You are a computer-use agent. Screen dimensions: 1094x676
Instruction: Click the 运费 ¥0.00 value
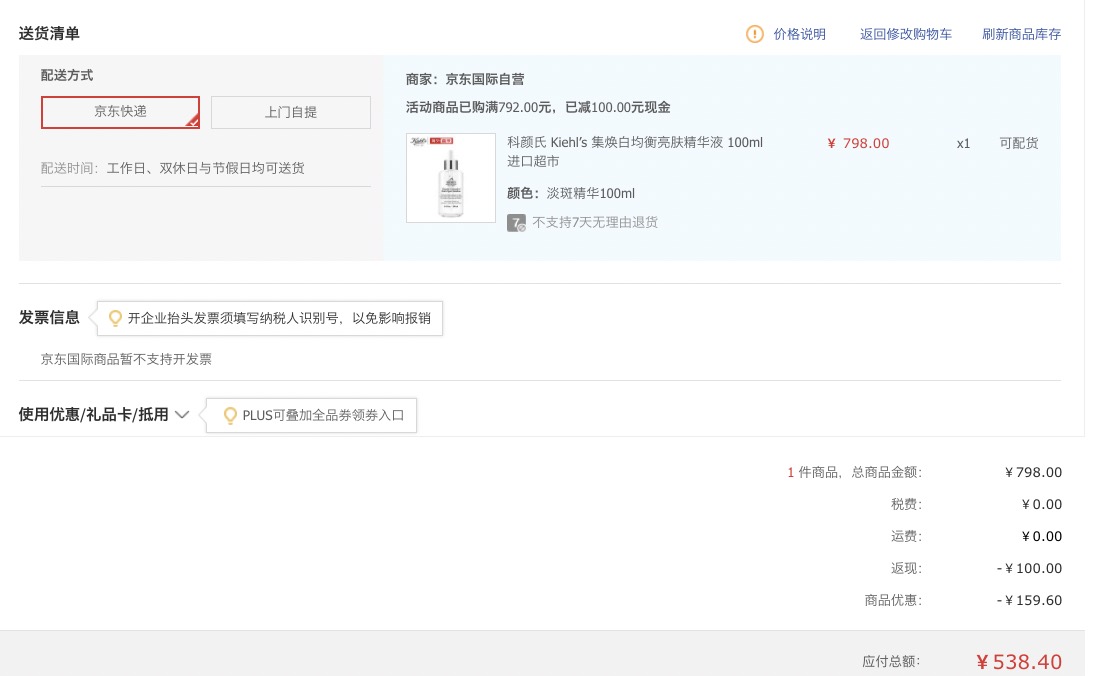1041,536
